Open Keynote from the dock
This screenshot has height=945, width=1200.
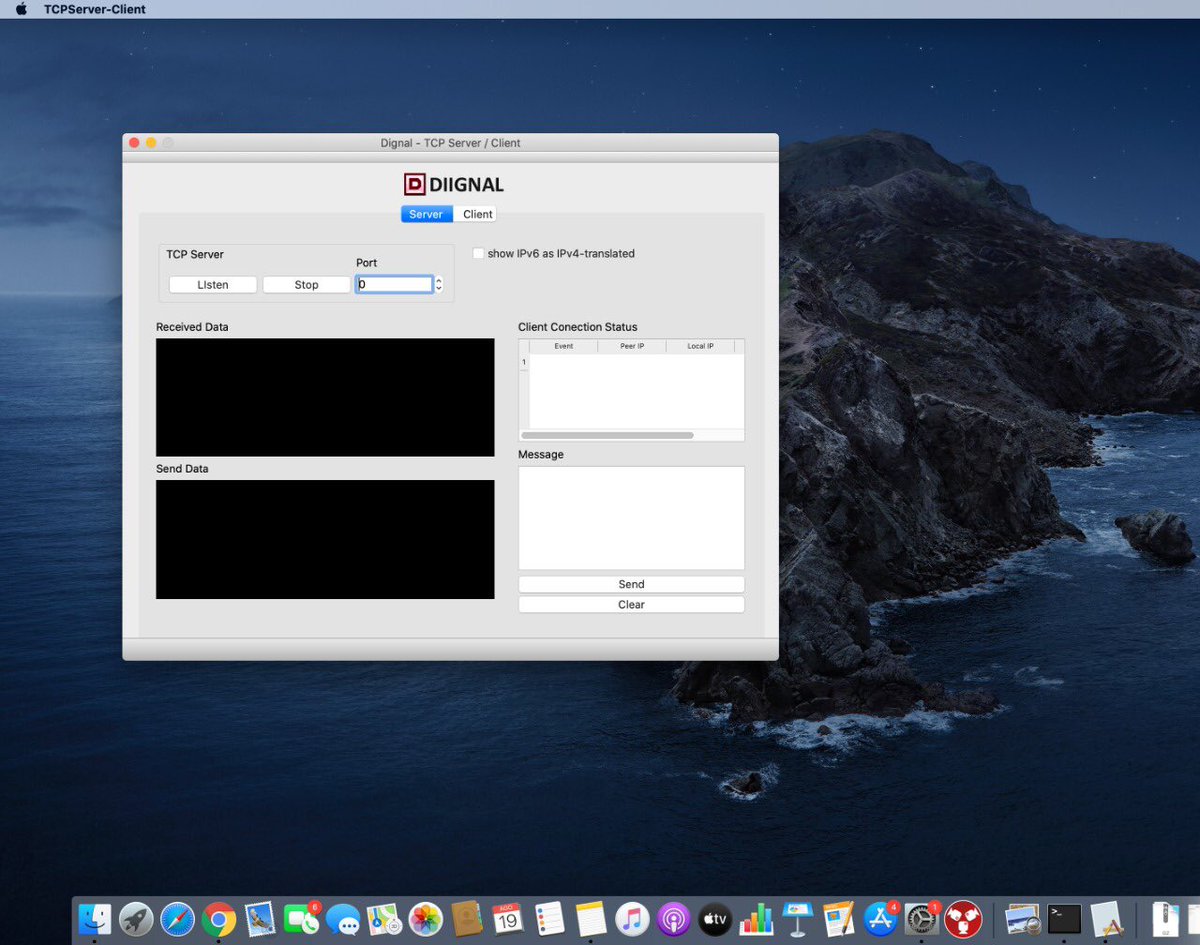[797, 919]
